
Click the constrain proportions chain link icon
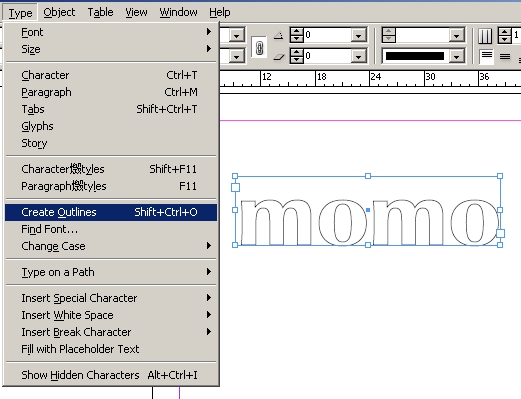[259, 48]
